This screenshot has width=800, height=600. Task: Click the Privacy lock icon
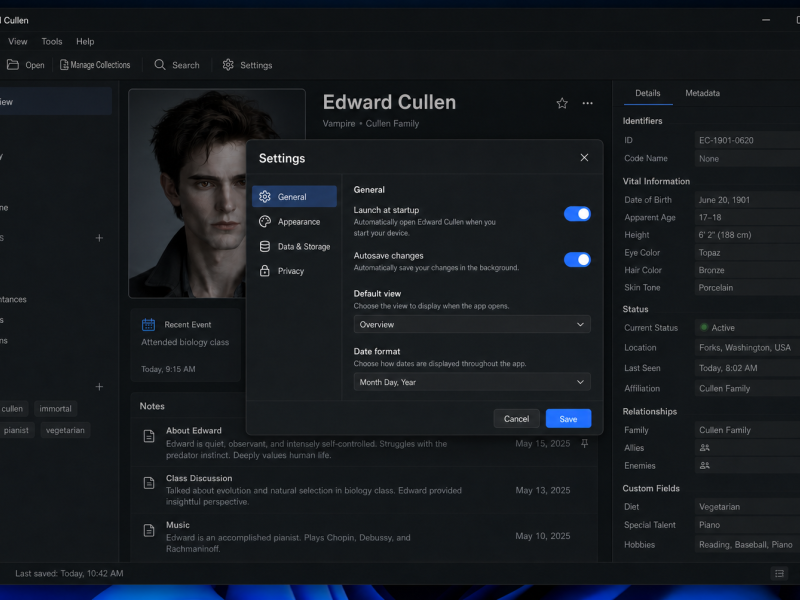tap(265, 271)
